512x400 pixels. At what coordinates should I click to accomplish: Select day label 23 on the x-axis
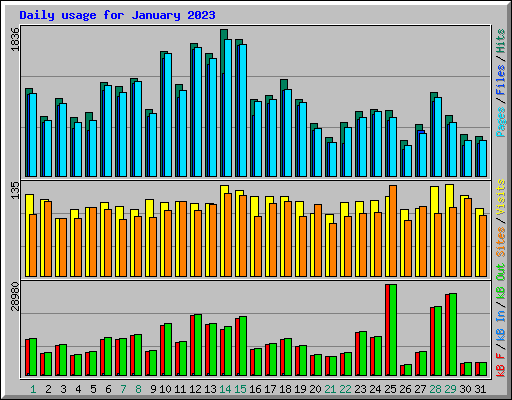[x=360, y=389]
